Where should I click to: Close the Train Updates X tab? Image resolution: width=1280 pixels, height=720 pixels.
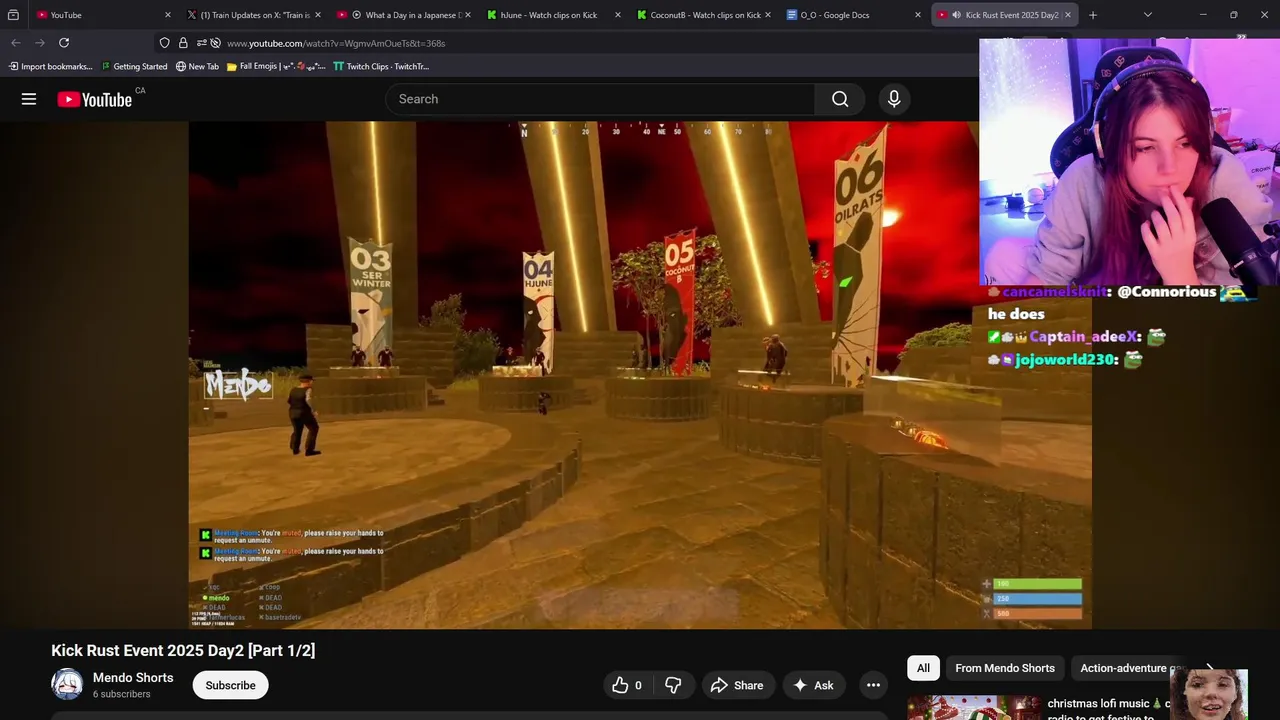318,15
